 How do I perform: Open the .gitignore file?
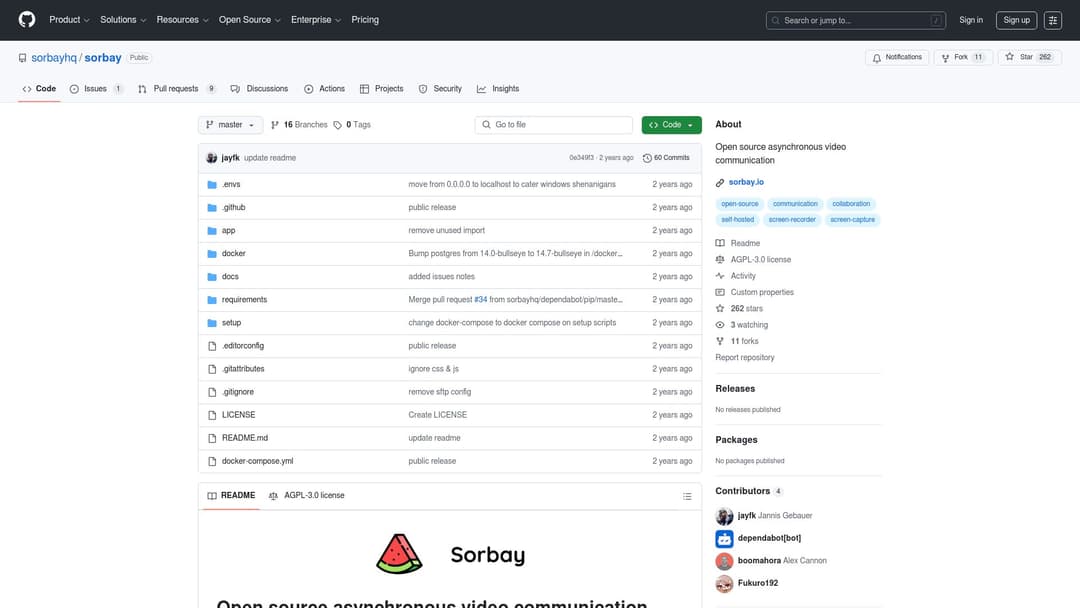(x=238, y=392)
